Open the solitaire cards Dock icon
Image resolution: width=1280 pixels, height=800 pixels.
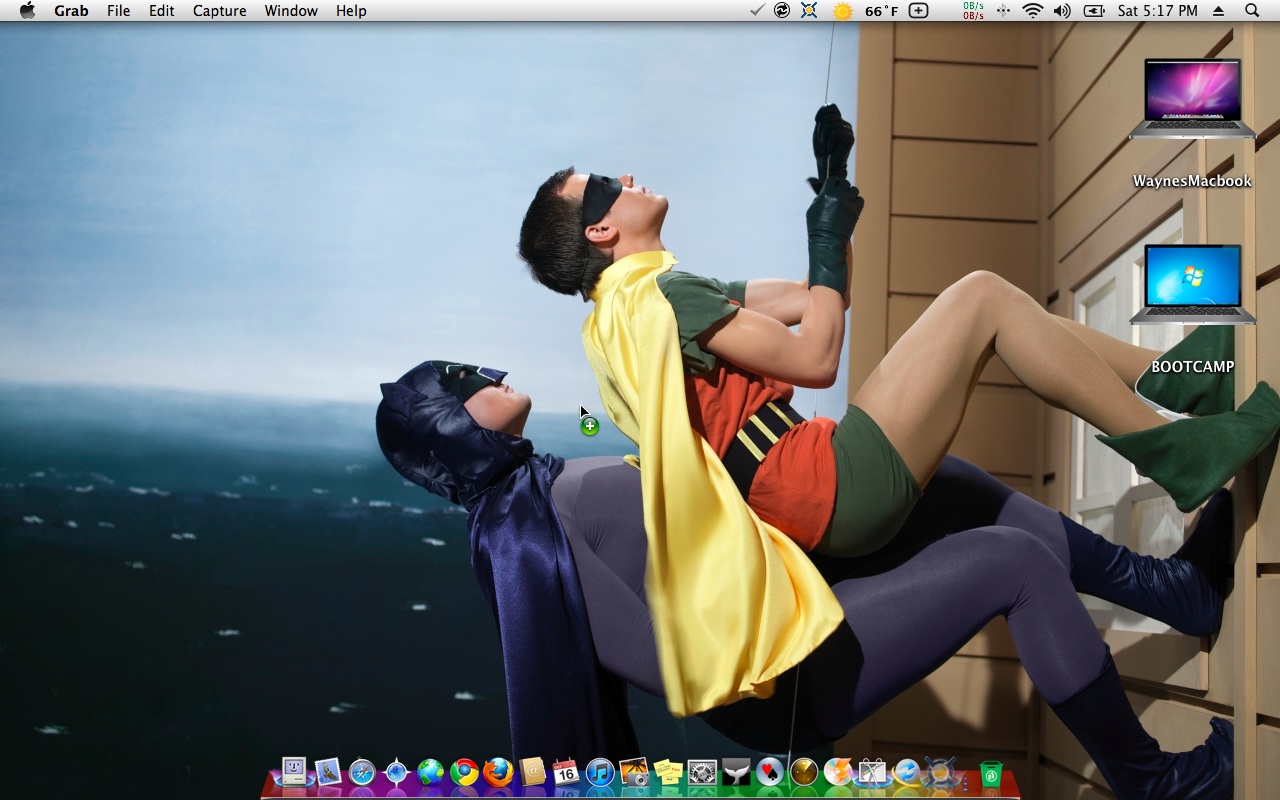click(770, 772)
